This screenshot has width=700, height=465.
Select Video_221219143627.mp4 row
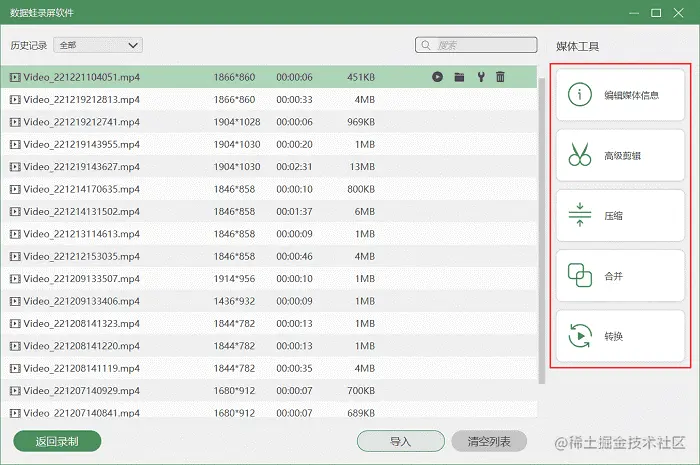coord(269,167)
